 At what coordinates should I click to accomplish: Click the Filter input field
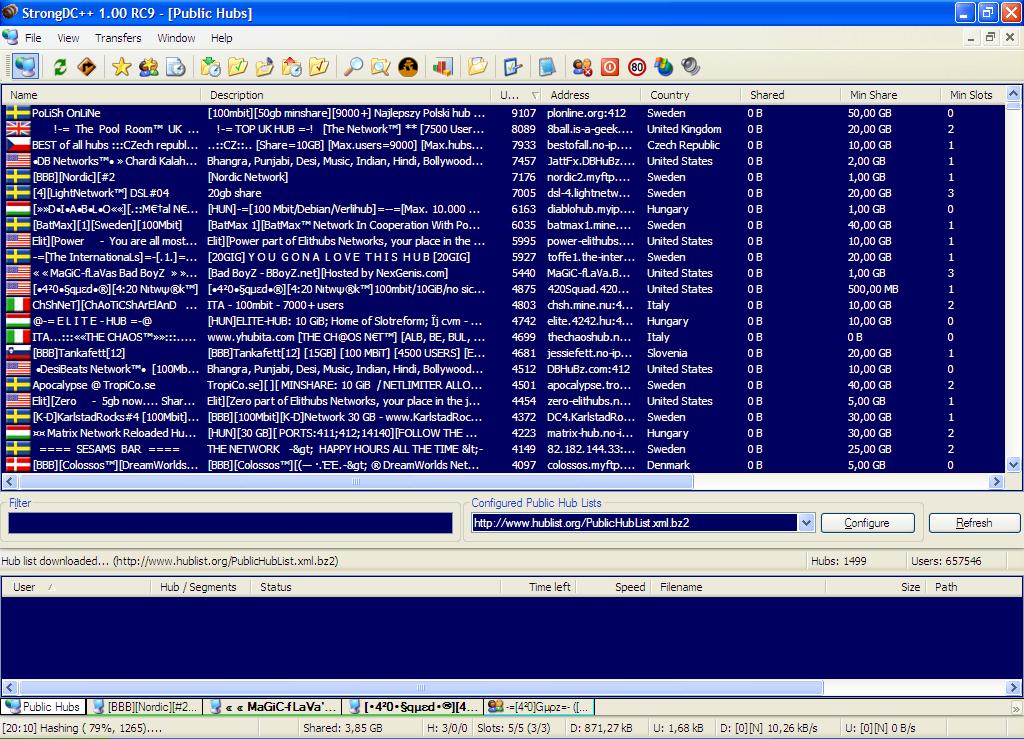(x=230, y=523)
